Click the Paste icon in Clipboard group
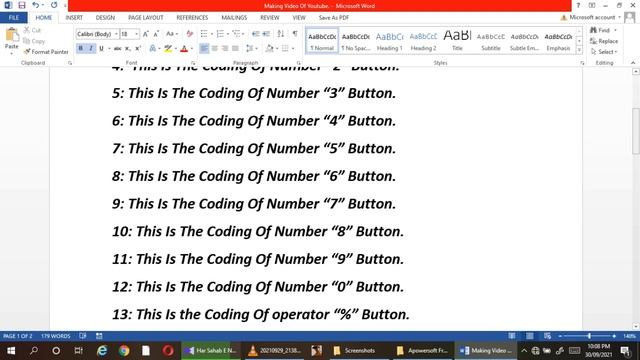 click(12, 36)
